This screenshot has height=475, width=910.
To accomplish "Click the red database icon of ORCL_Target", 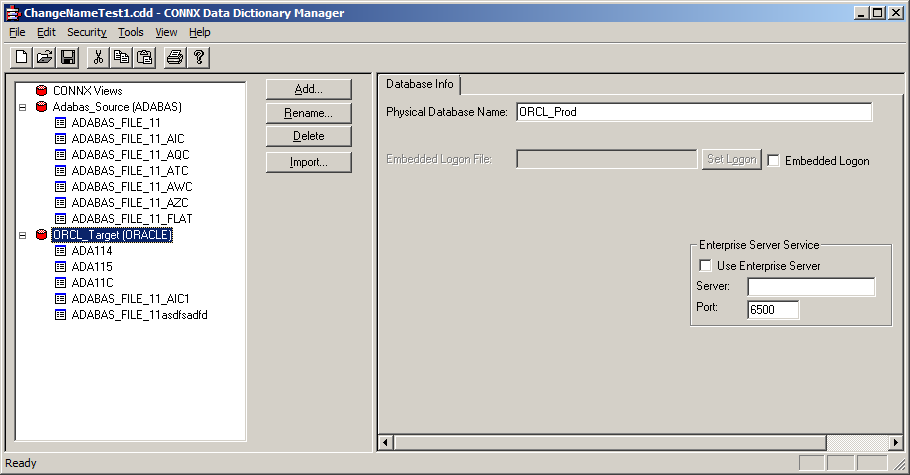I will (x=41, y=235).
